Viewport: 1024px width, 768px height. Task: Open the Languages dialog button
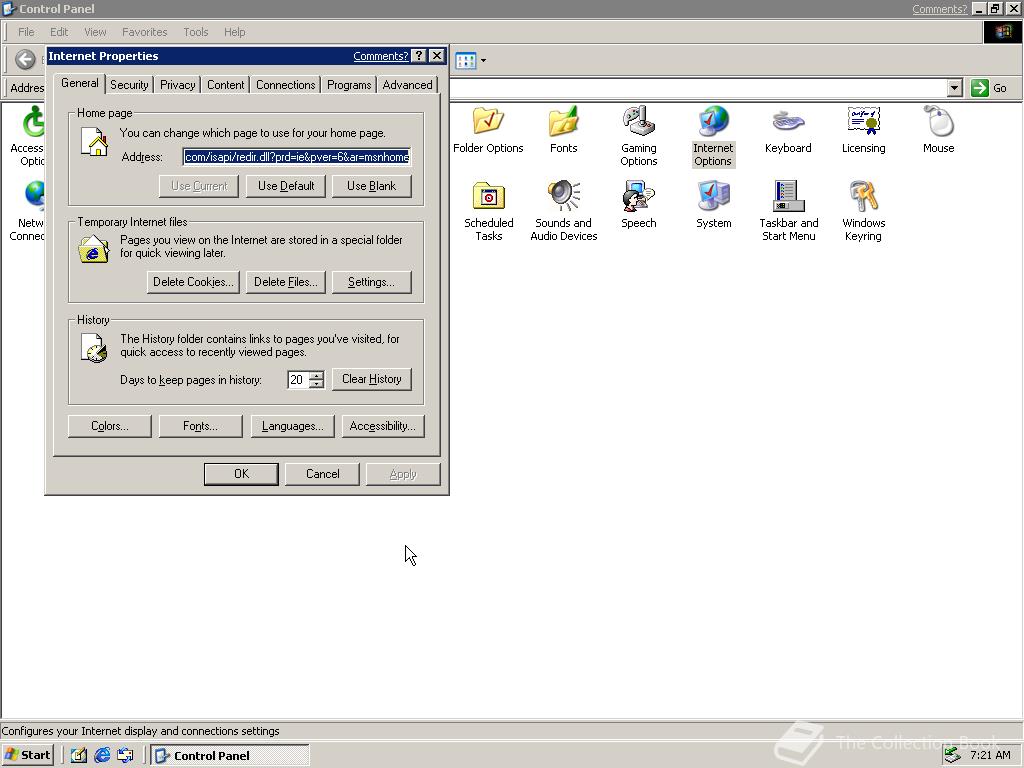click(x=293, y=426)
